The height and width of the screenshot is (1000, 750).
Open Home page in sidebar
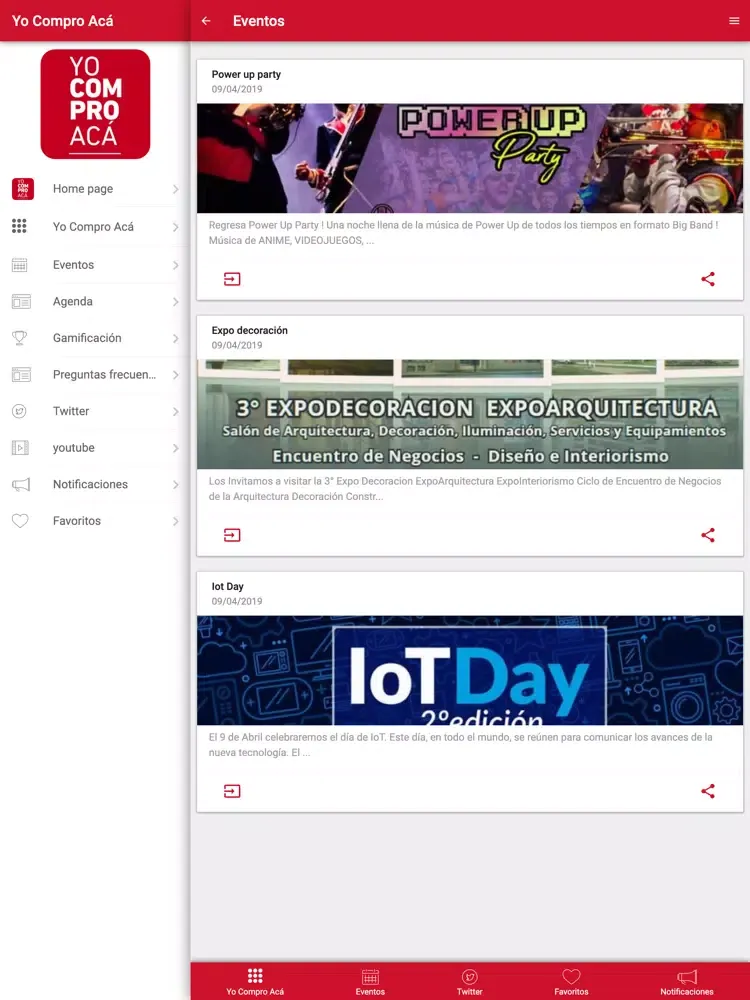click(96, 189)
